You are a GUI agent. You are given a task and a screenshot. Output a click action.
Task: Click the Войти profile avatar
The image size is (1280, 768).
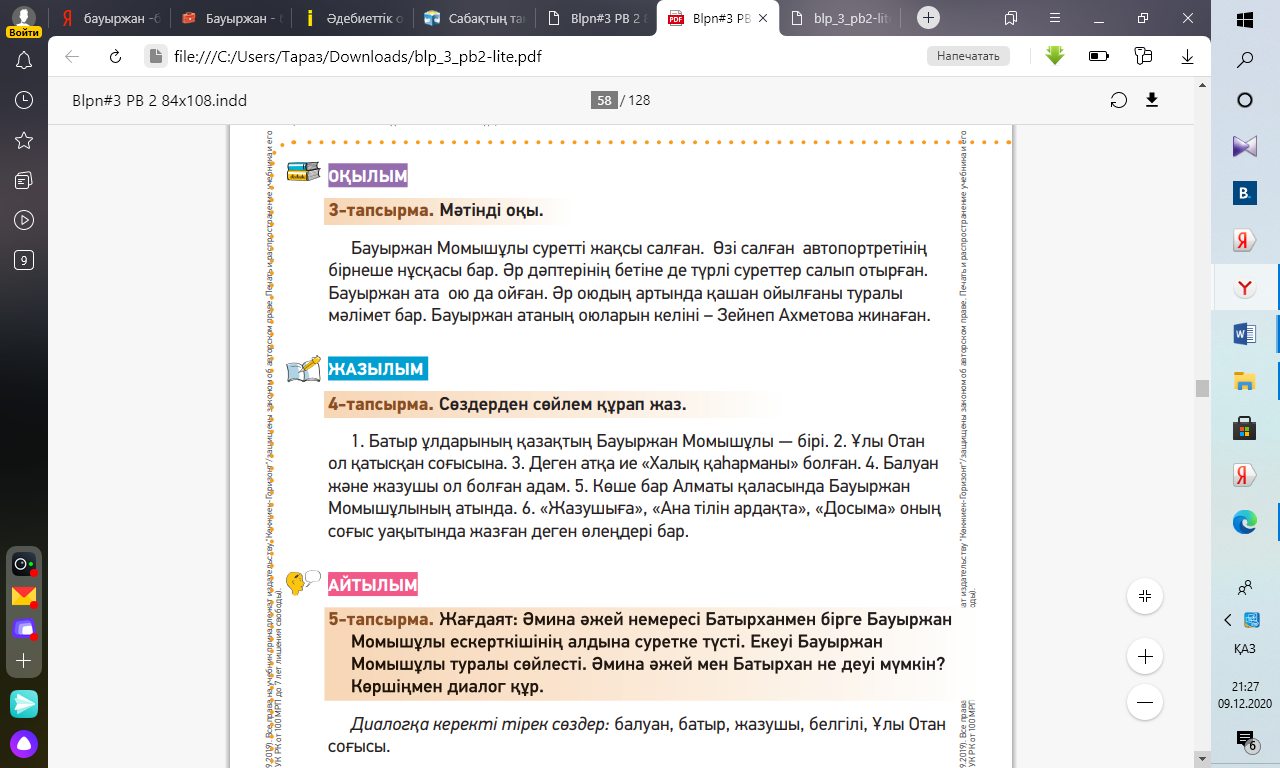(24, 22)
